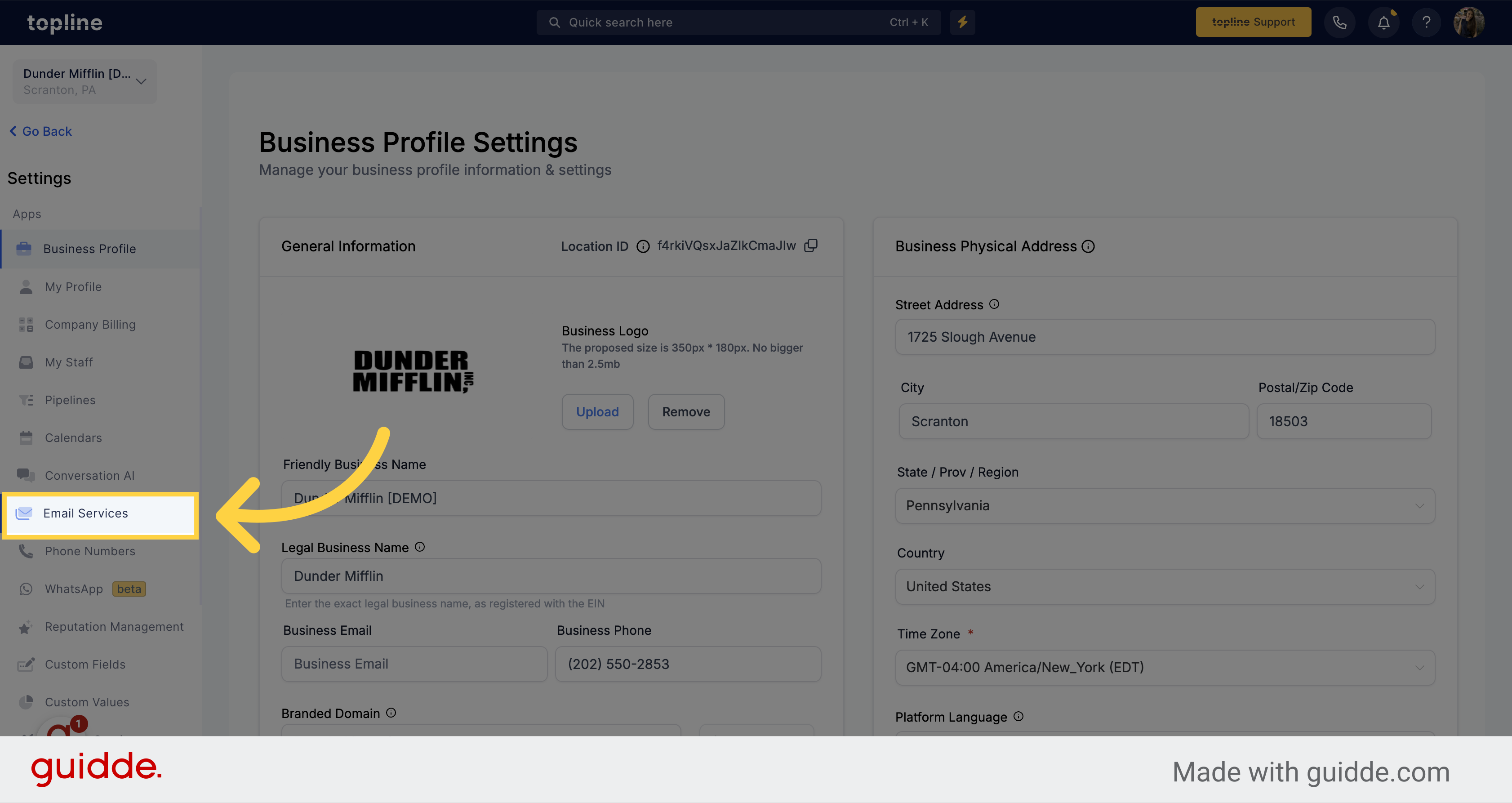
Task: Open Business Profile settings menu item
Action: click(100, 249)
